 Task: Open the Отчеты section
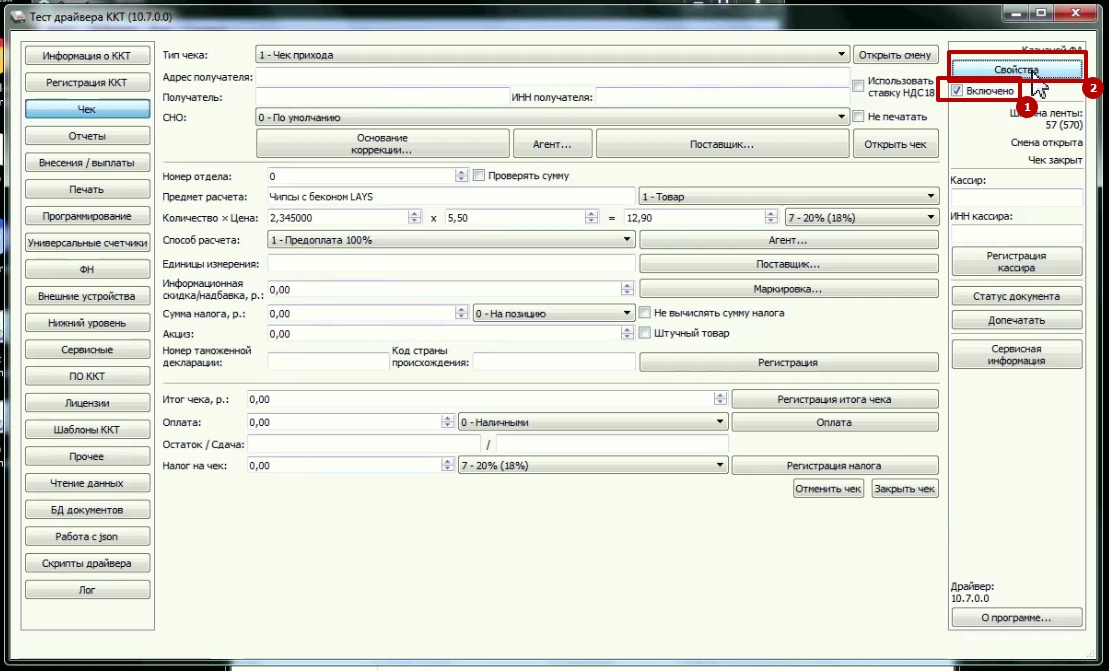pos(87,136)
